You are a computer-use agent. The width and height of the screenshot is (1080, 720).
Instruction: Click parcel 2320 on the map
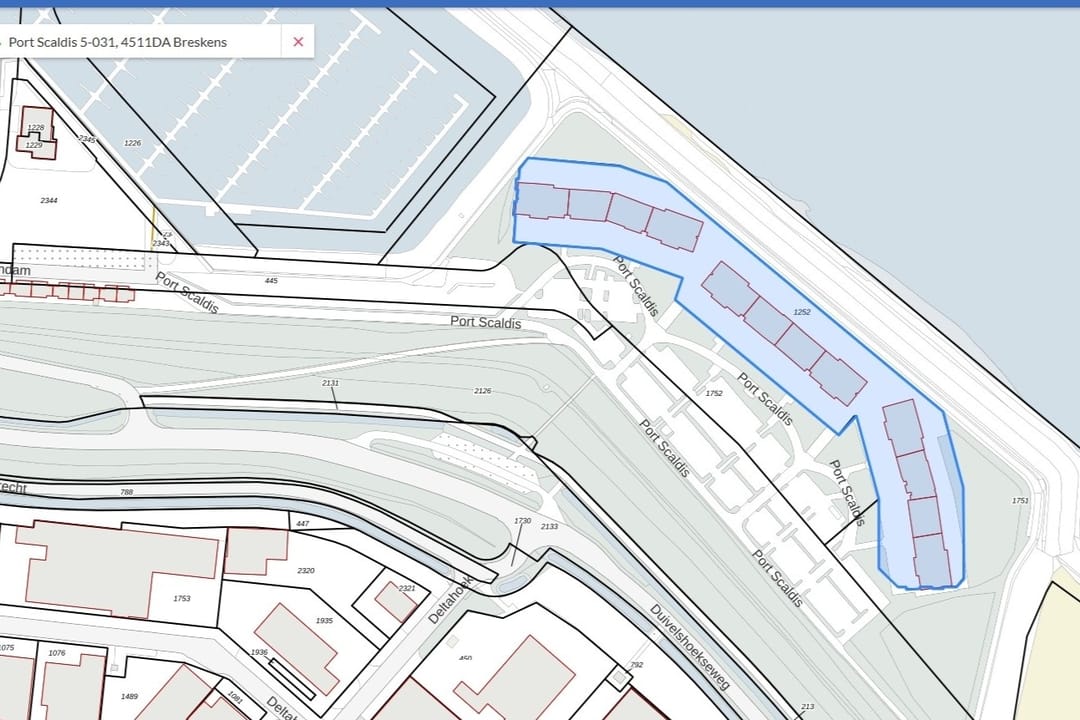pos(306,571)
